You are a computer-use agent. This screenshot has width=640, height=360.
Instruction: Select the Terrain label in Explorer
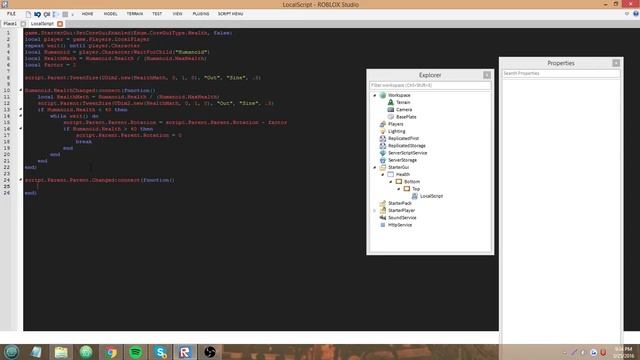point(403,102)
